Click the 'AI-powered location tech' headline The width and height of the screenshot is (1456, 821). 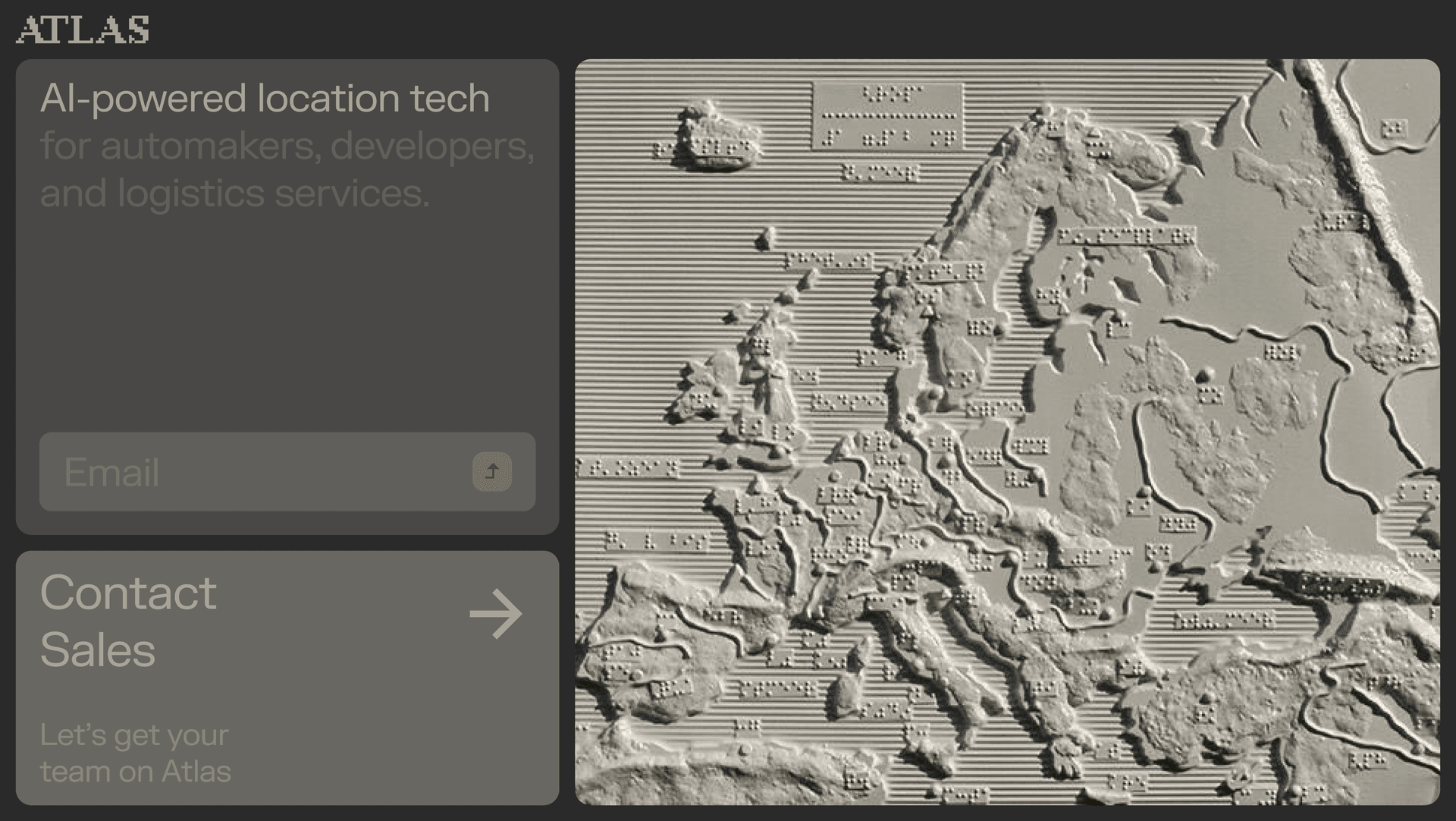click(265, 99)
